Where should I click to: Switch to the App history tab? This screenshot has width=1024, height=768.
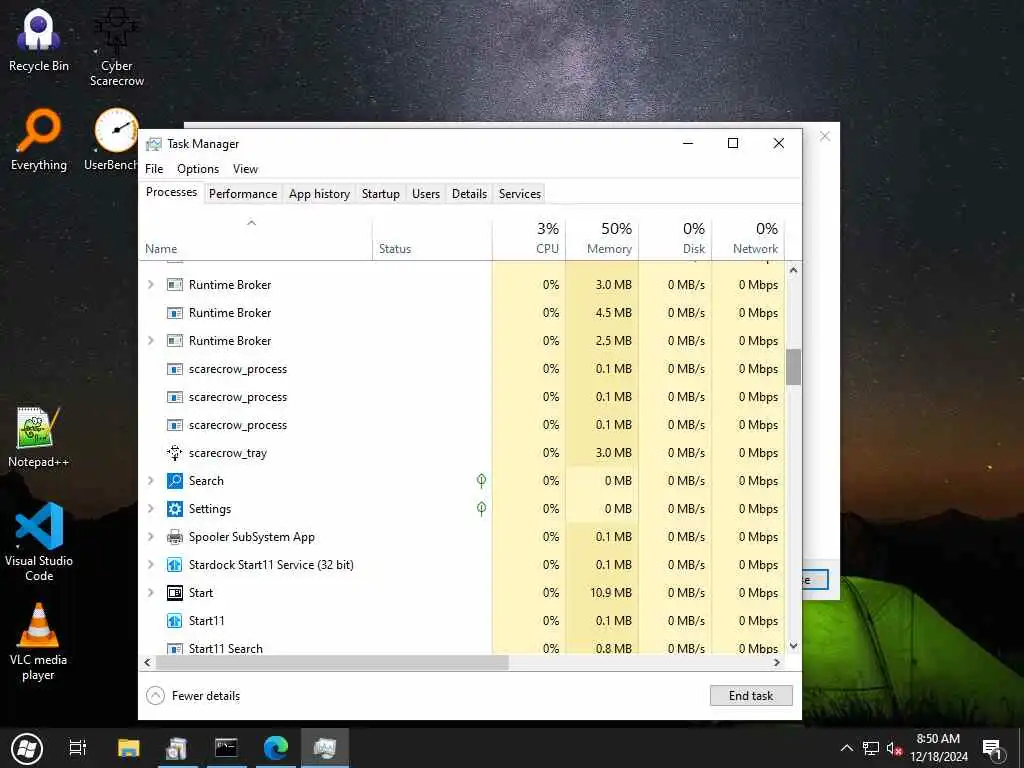(x=319, y=194)
